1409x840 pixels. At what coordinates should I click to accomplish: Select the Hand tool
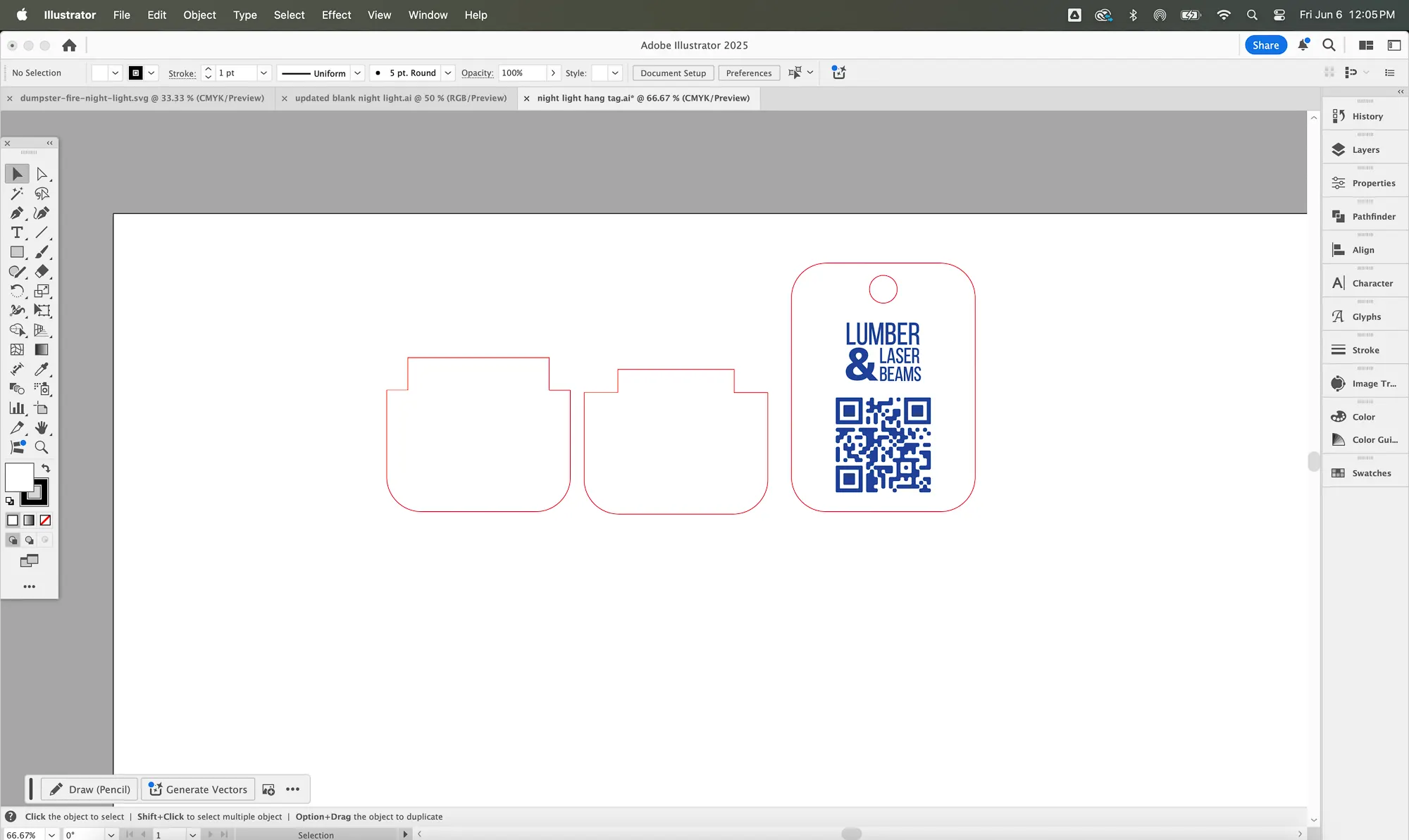point(42,427)
